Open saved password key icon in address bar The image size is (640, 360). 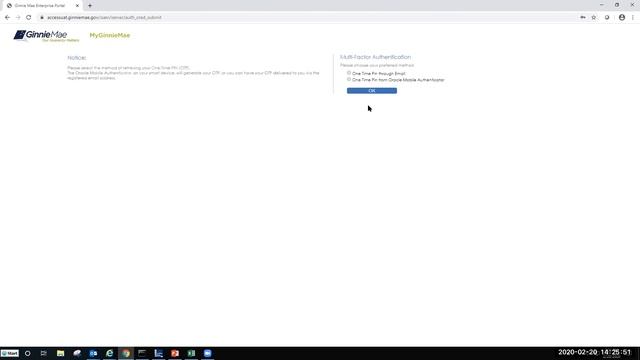(x=583, y=18)
